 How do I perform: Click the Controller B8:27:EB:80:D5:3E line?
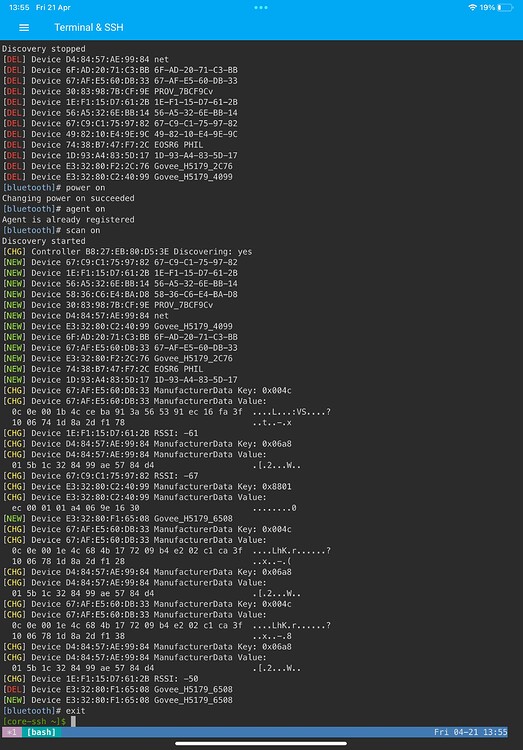[127, 252]
